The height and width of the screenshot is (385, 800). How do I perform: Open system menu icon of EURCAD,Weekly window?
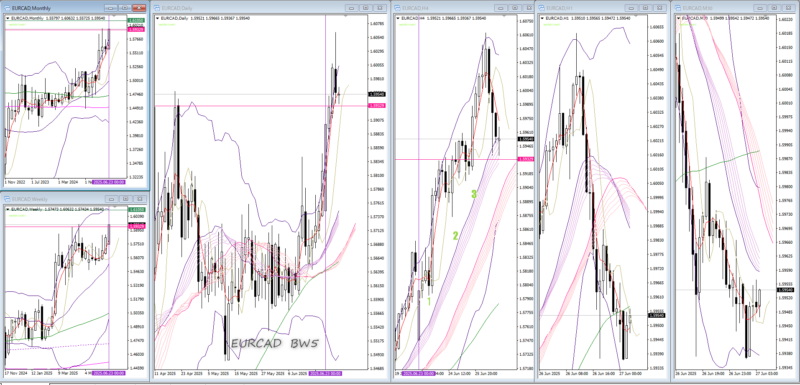(6, 199)
